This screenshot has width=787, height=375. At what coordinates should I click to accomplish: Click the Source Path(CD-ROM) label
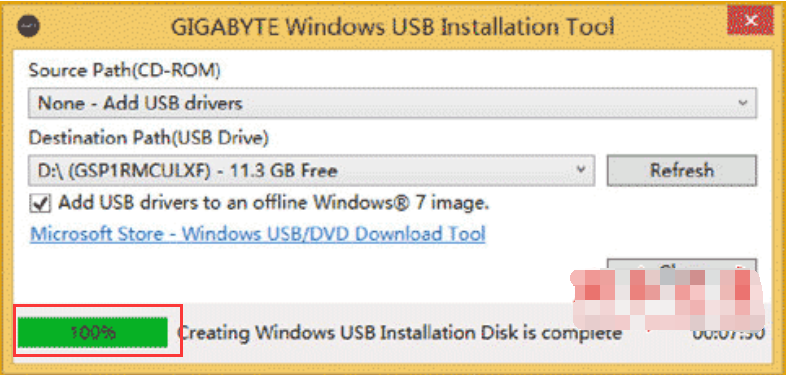point(124,71)
